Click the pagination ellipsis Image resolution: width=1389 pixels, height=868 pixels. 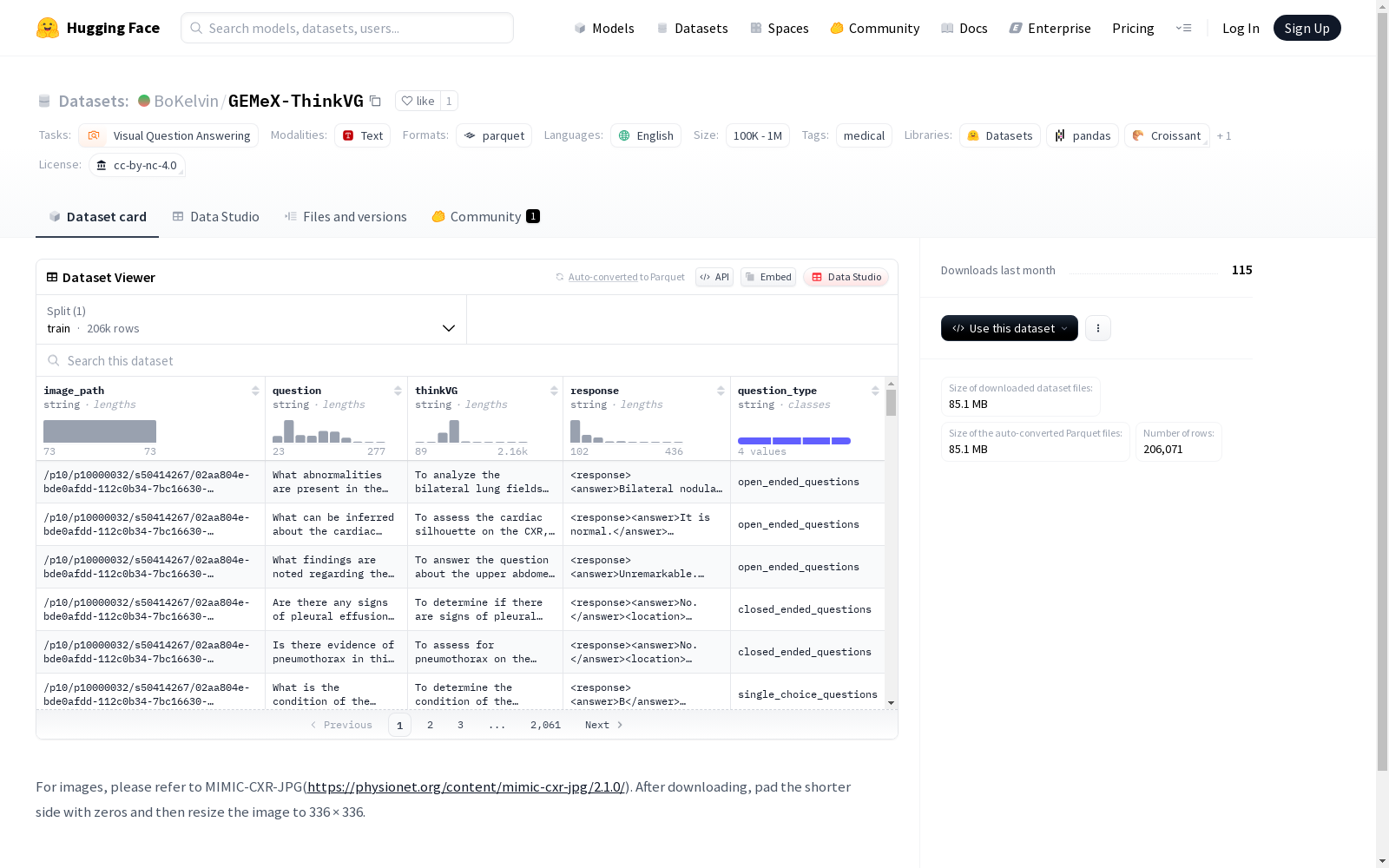click(x=497, y=725)
